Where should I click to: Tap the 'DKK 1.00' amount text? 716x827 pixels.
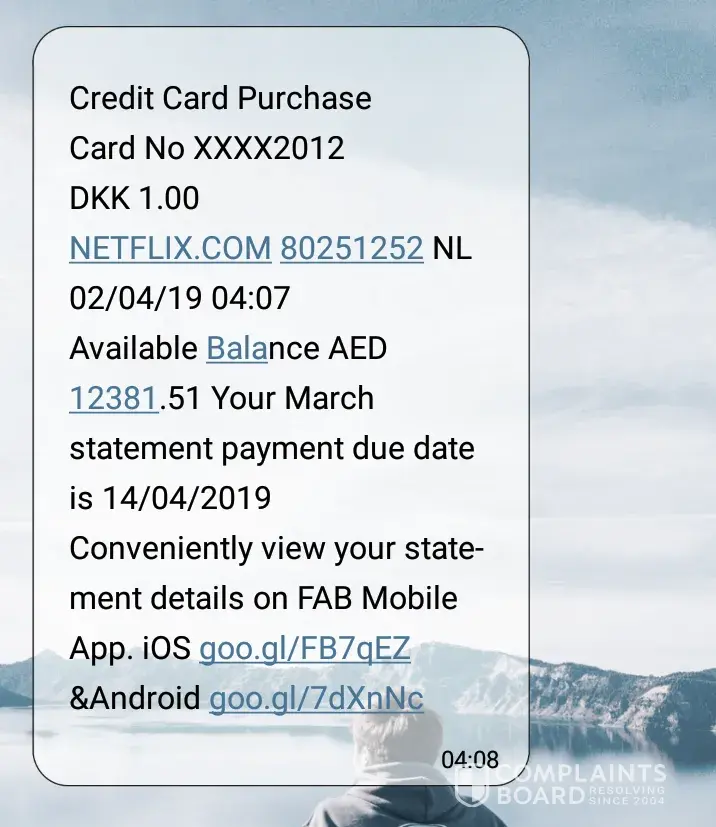[134, 198]
